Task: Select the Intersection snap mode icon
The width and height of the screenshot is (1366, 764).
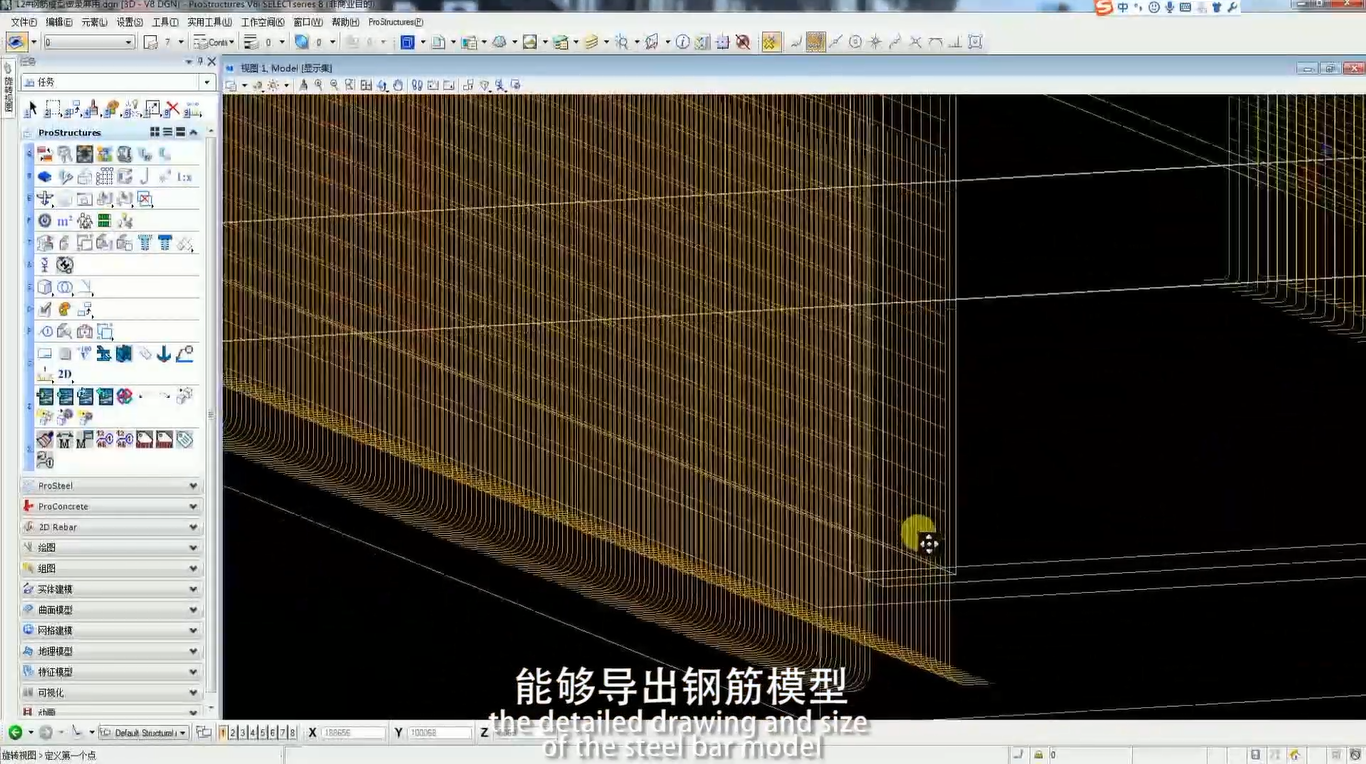Action: [915, 42]
